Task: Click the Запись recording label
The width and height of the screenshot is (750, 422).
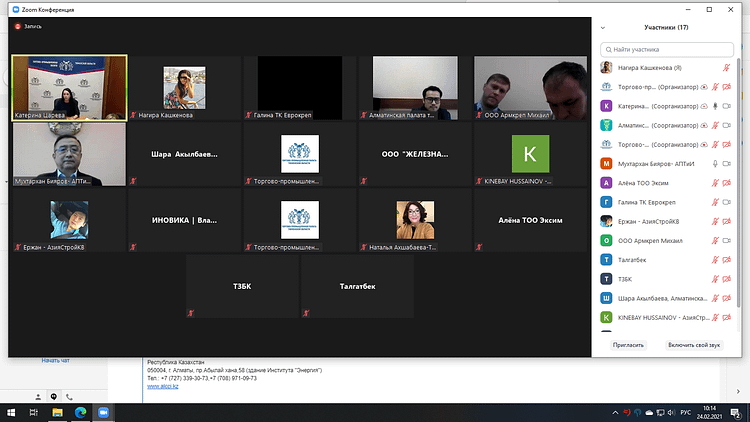Action: coord(33,27)
